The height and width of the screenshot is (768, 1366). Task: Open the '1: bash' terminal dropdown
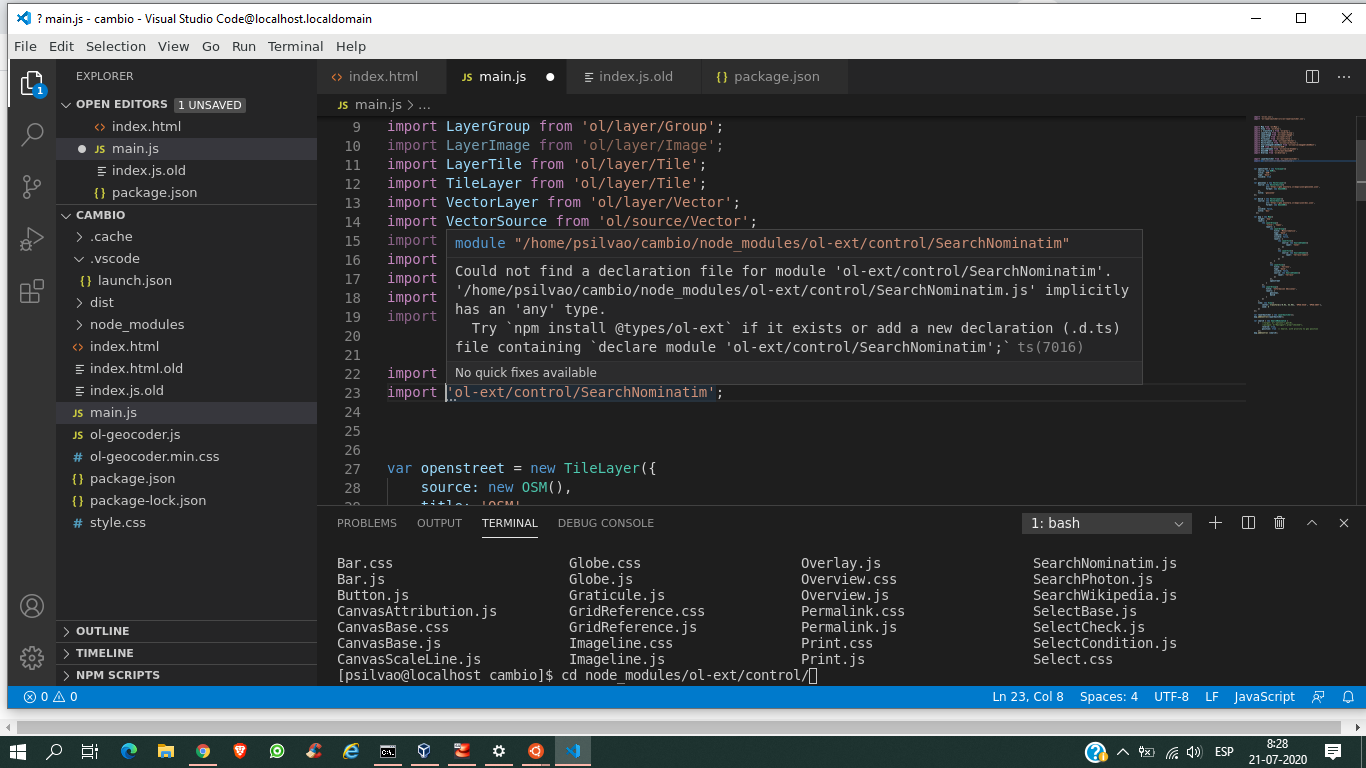point(1105,522)
